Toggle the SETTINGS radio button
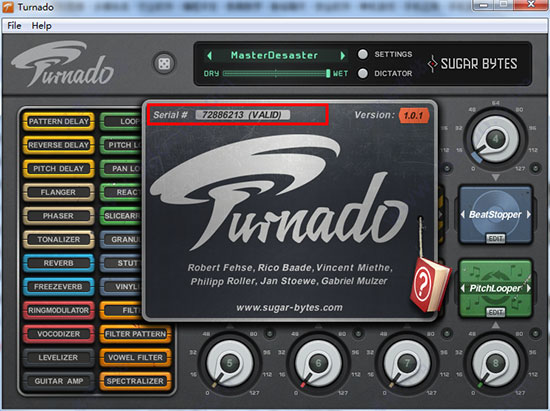 pyautogui.click(x=363, y=54)
